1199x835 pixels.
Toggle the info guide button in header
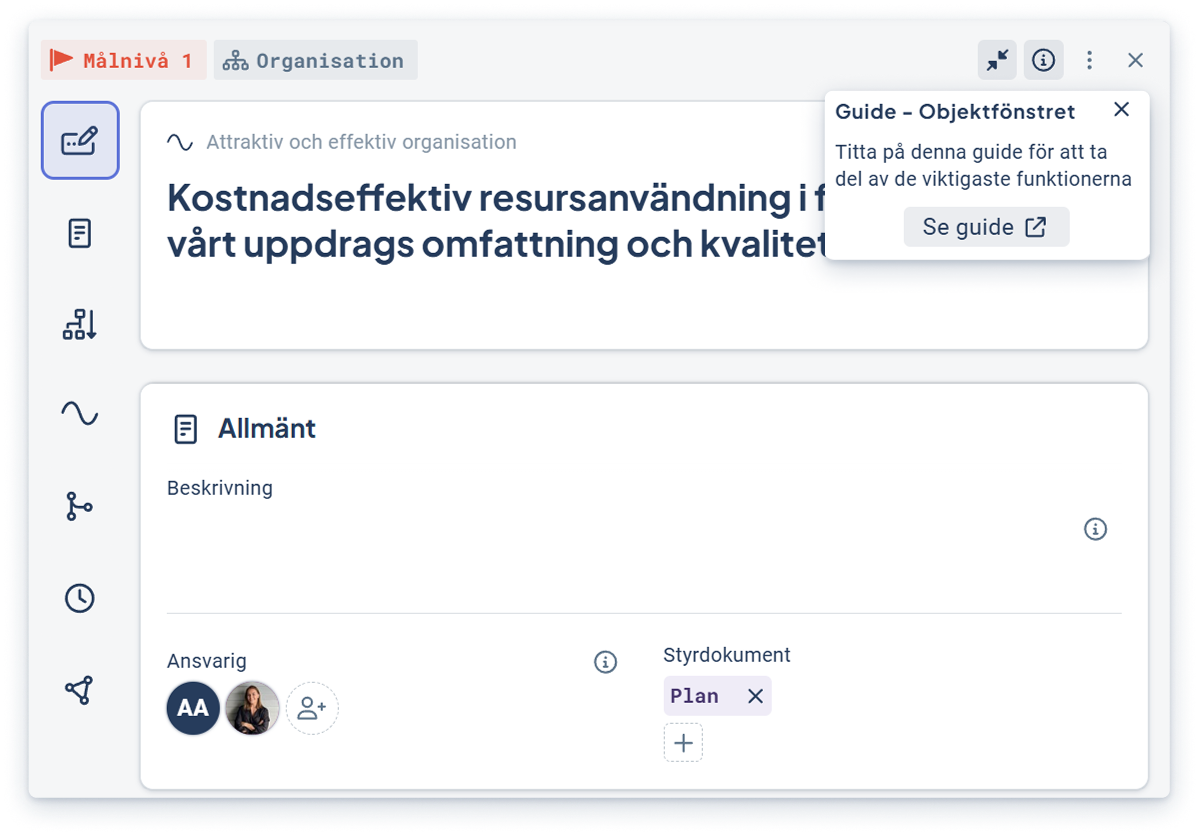[x=1043, y=60]
